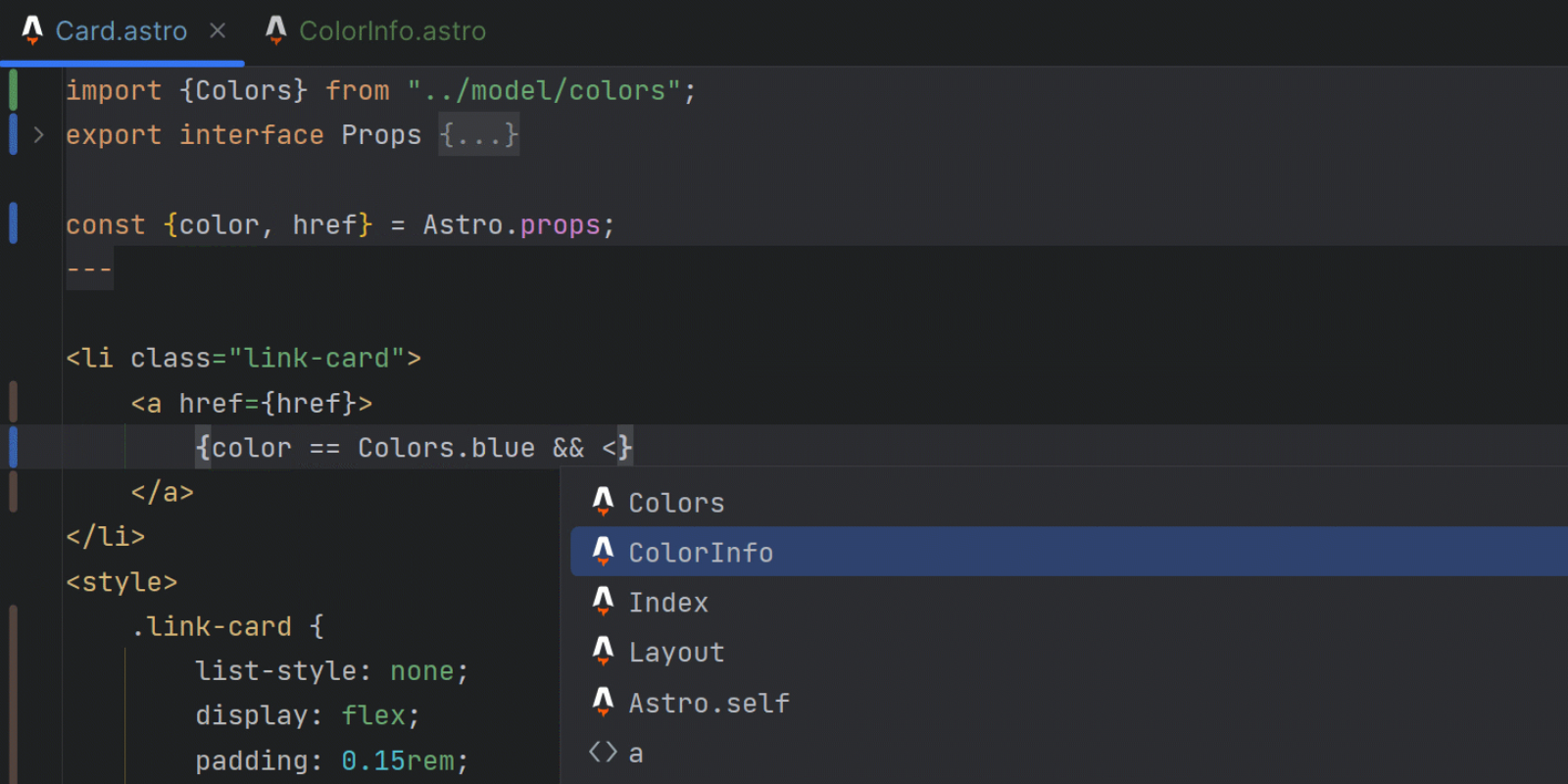Click the display: flex declaration
The image size is (1568, 784).
pyautogui.click(x=308, y=715)
